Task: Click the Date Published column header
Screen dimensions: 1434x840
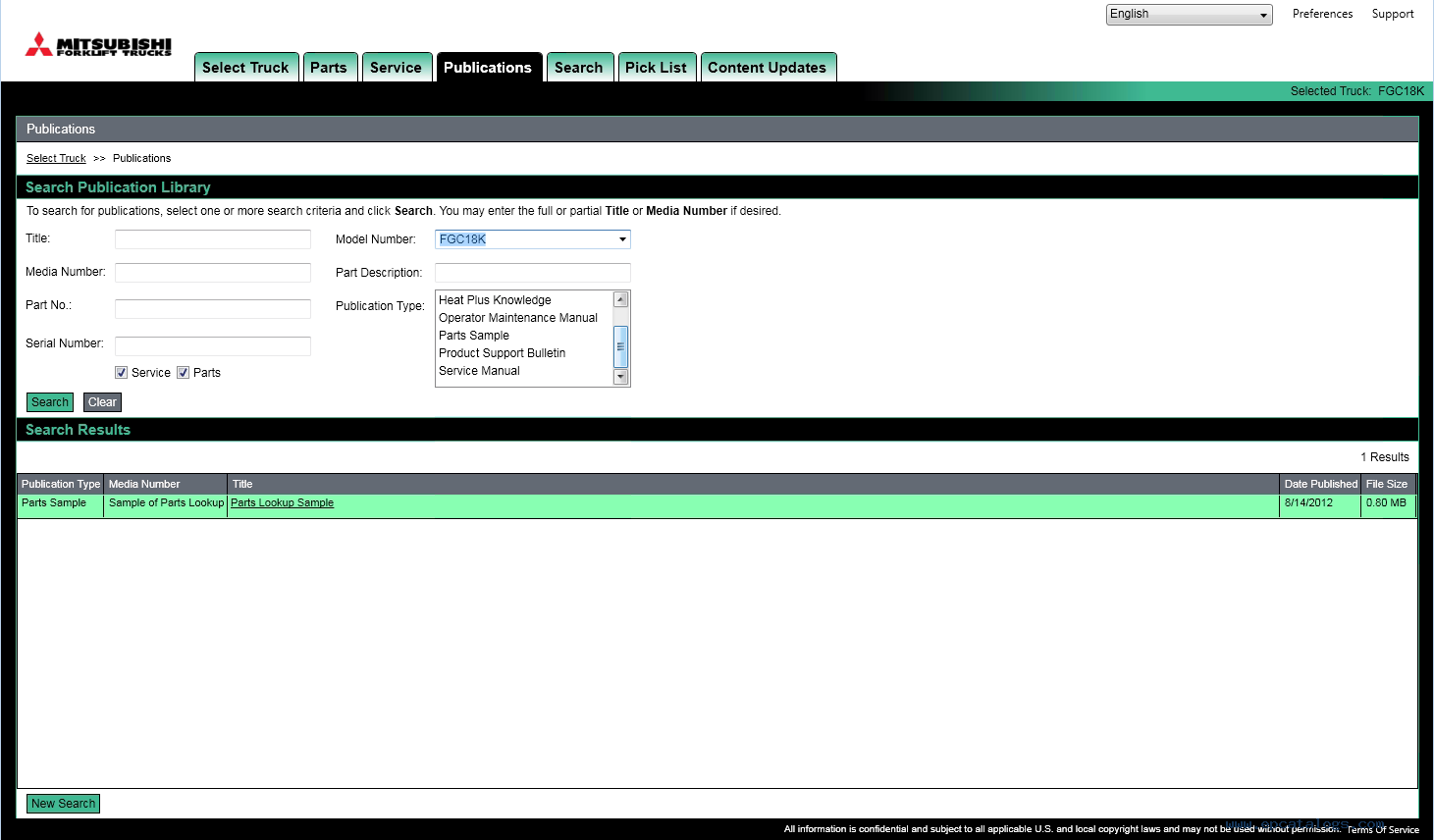Action: [1321, 484]
